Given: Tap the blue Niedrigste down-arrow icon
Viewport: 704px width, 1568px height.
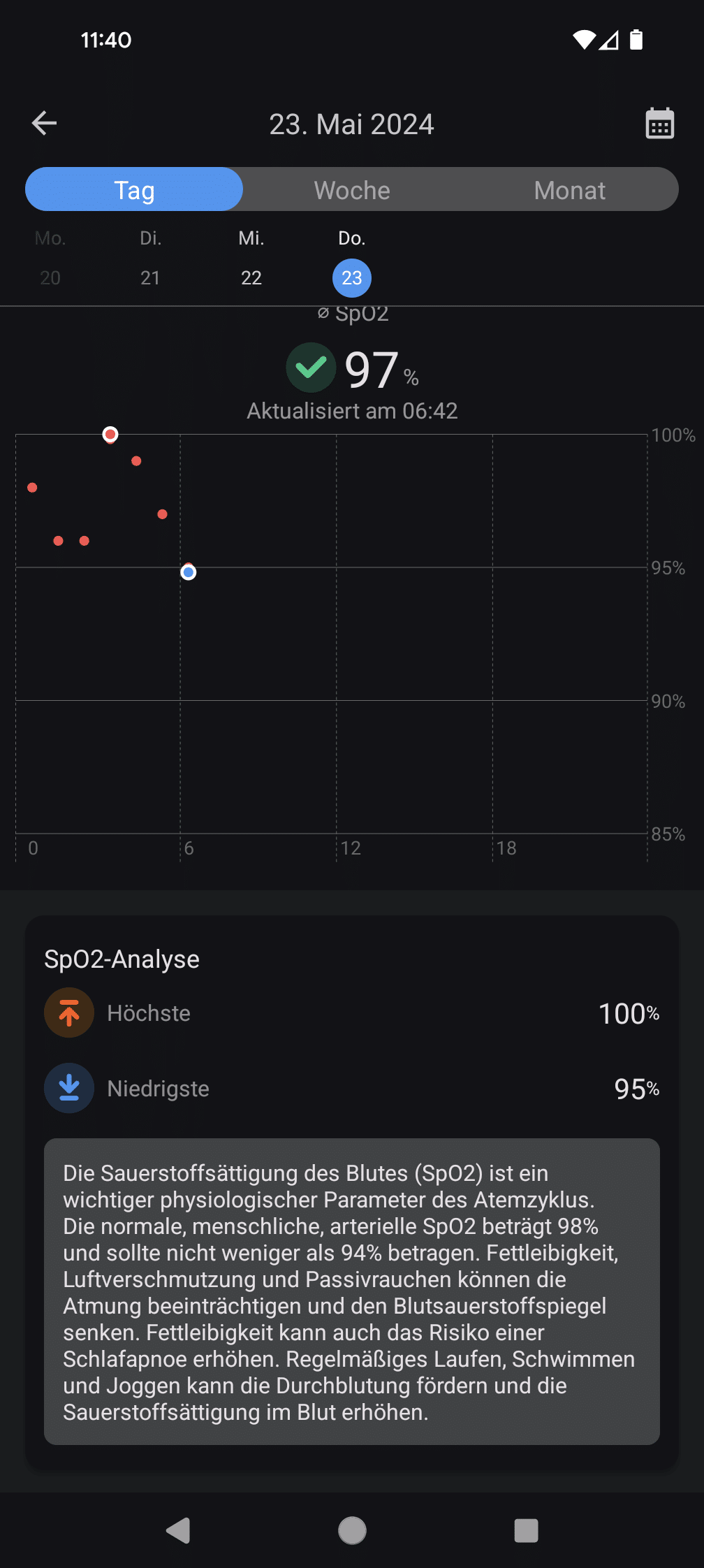Looking at the screenshot, I should [69, 1088].
